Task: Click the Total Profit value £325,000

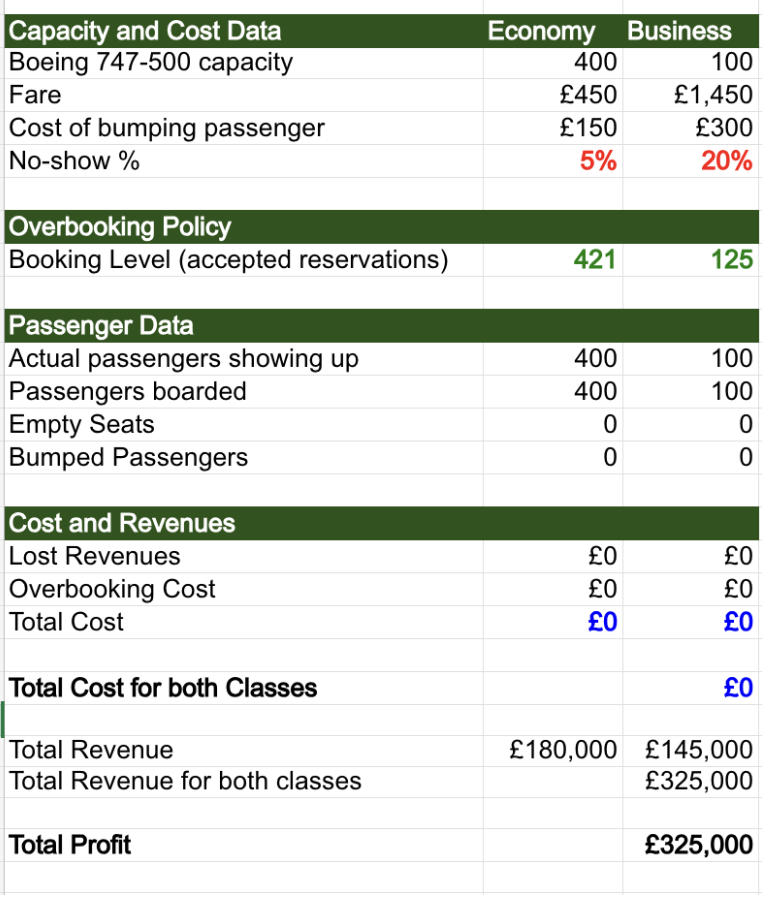Action: click(691, 845)
